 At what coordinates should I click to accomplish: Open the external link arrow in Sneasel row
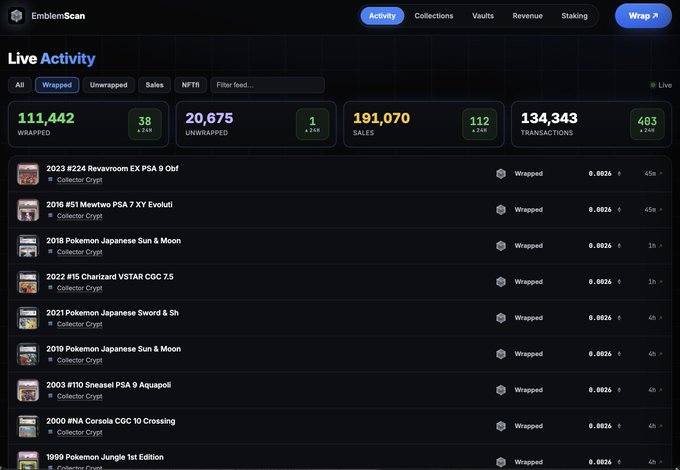pos(661,389)
